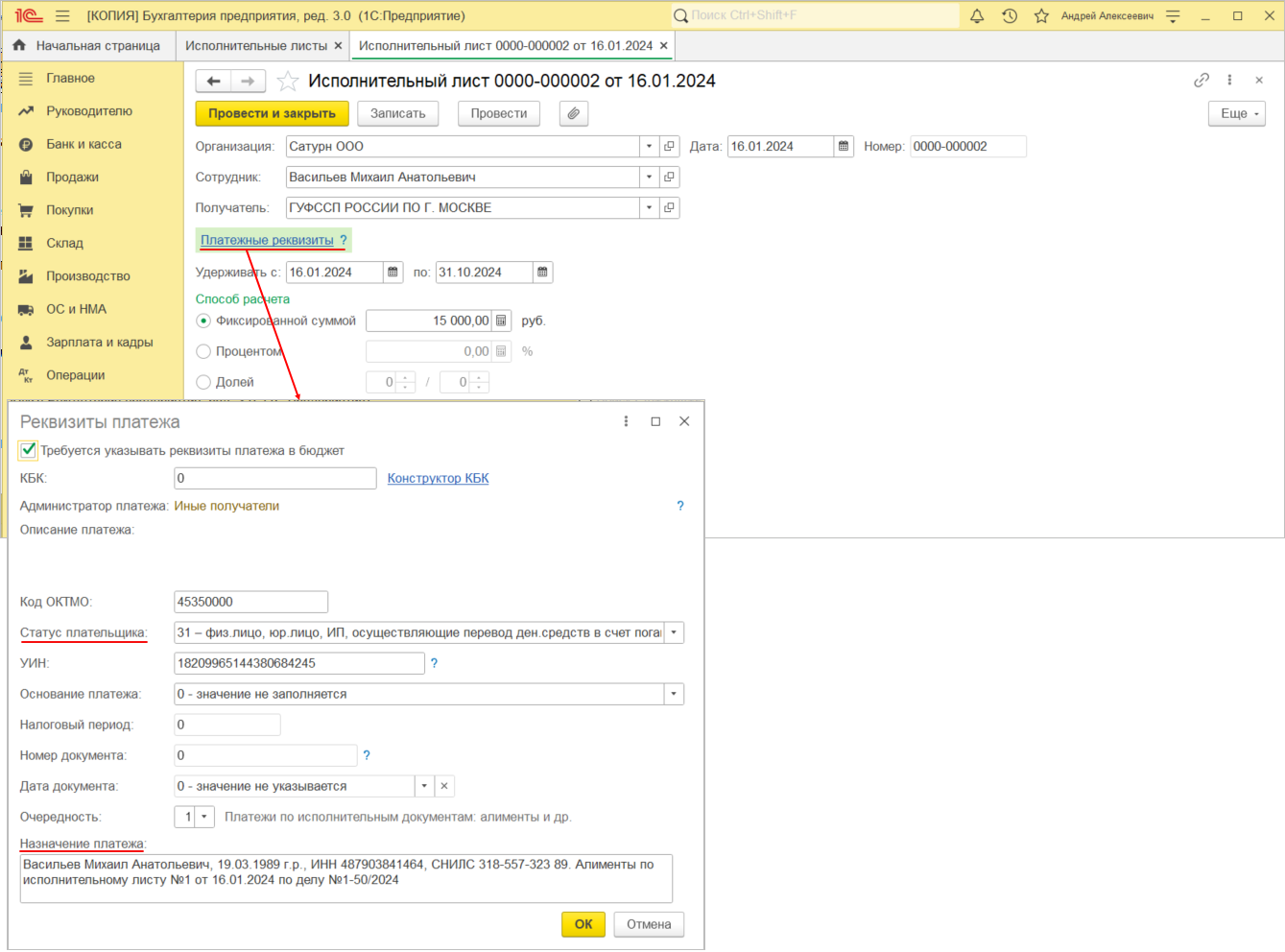The width and height of the screenshot is (1285, 952).
Task: Select Фиксированной суммой radio button
Action: click(203, 321)
